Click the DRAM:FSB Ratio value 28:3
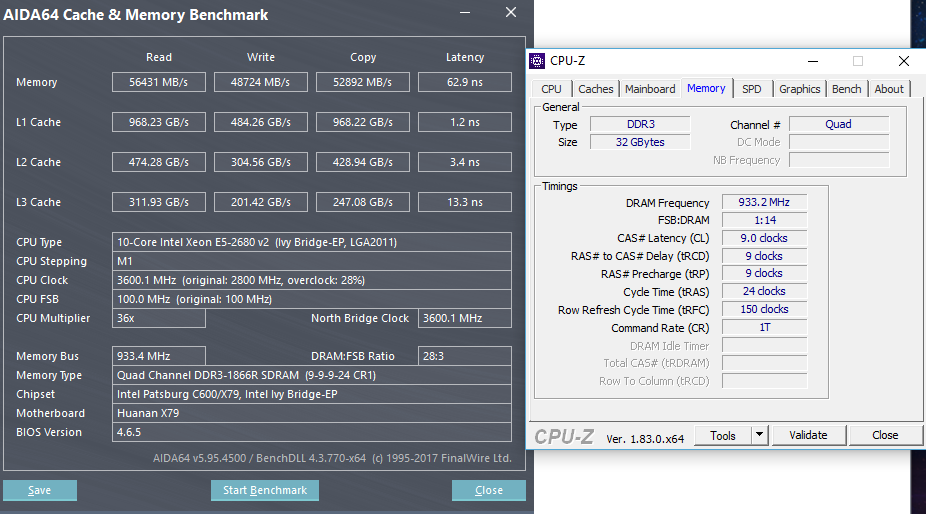Image resolution: width=926 pixels, height=514 pixels. 465,356
